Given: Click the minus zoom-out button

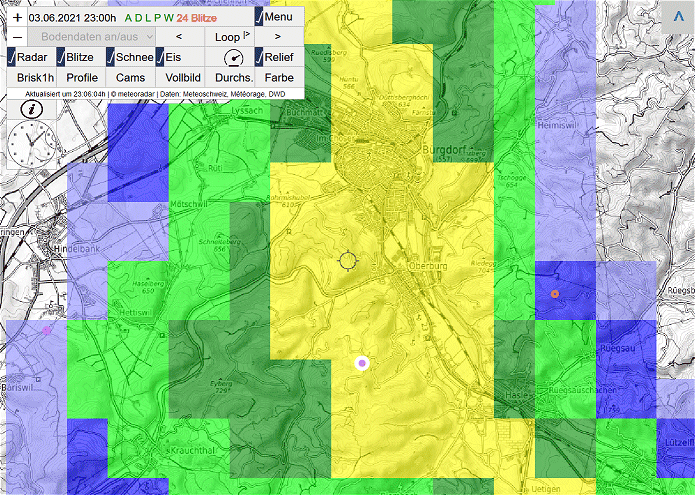Looking at the screenshot, I should tap(17, 36).
